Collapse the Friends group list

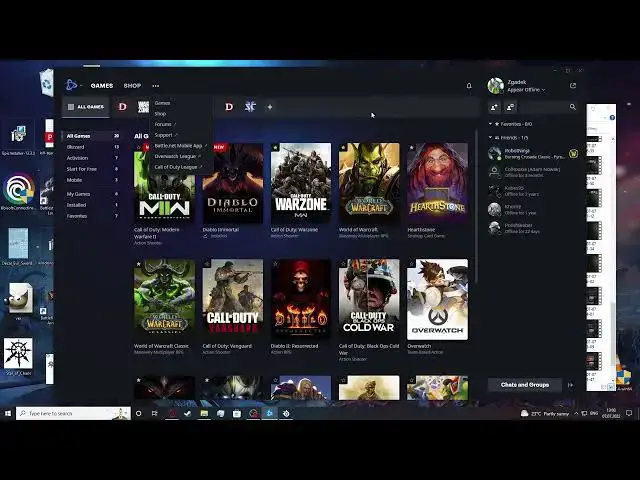point(490,138)
